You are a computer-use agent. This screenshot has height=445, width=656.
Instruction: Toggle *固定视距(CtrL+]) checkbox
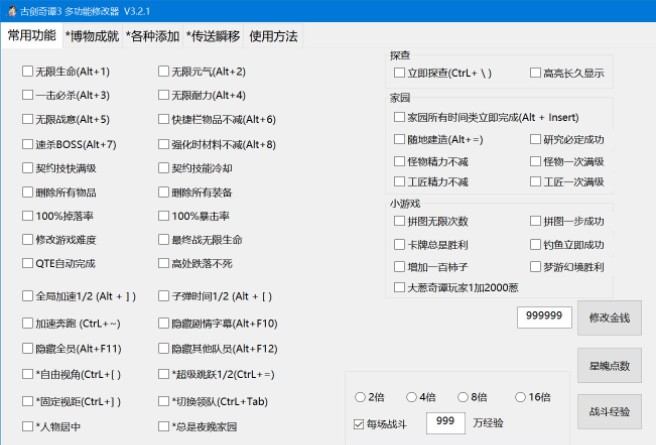tap(28, 401)
